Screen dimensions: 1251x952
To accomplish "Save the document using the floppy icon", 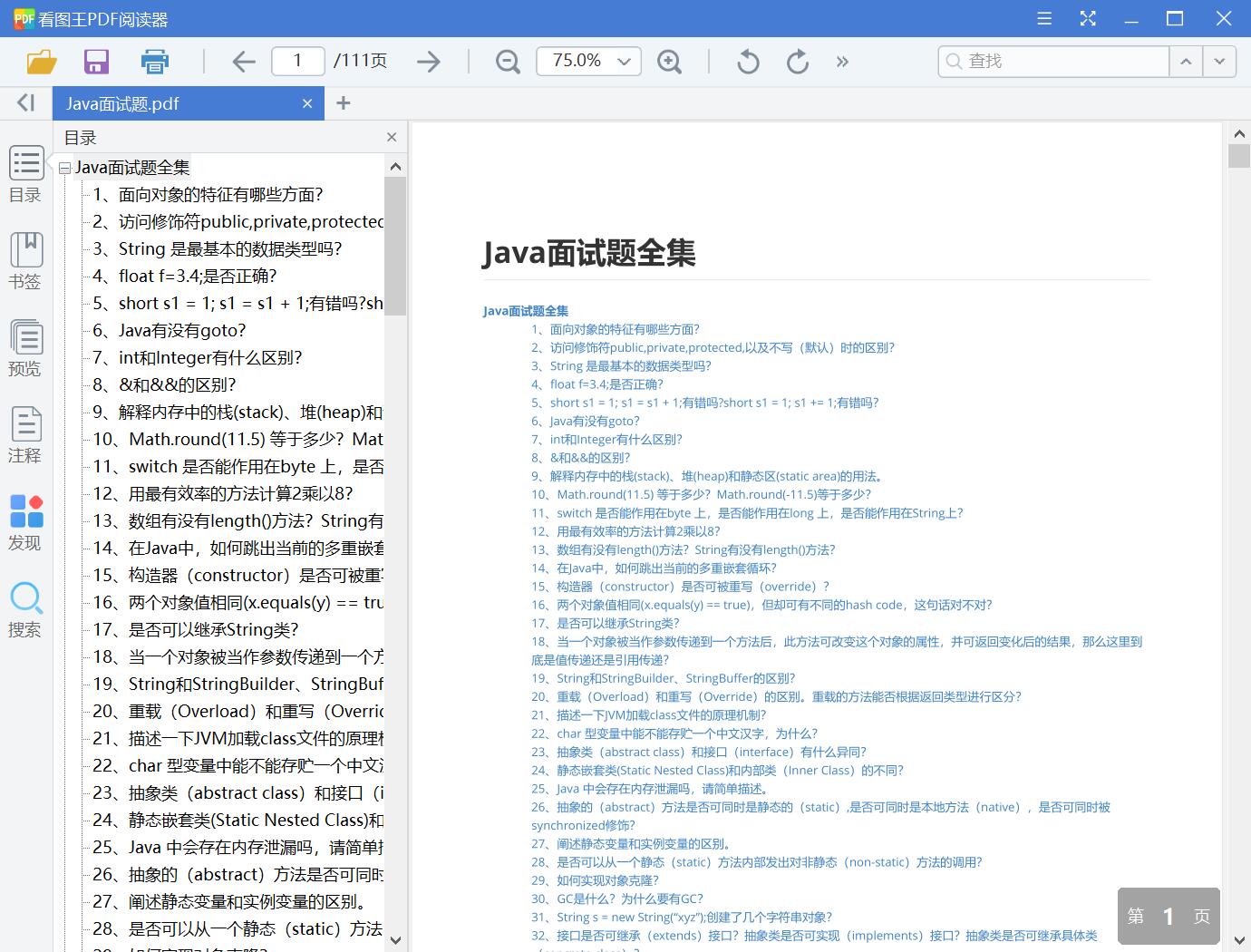I will [96, 62].
